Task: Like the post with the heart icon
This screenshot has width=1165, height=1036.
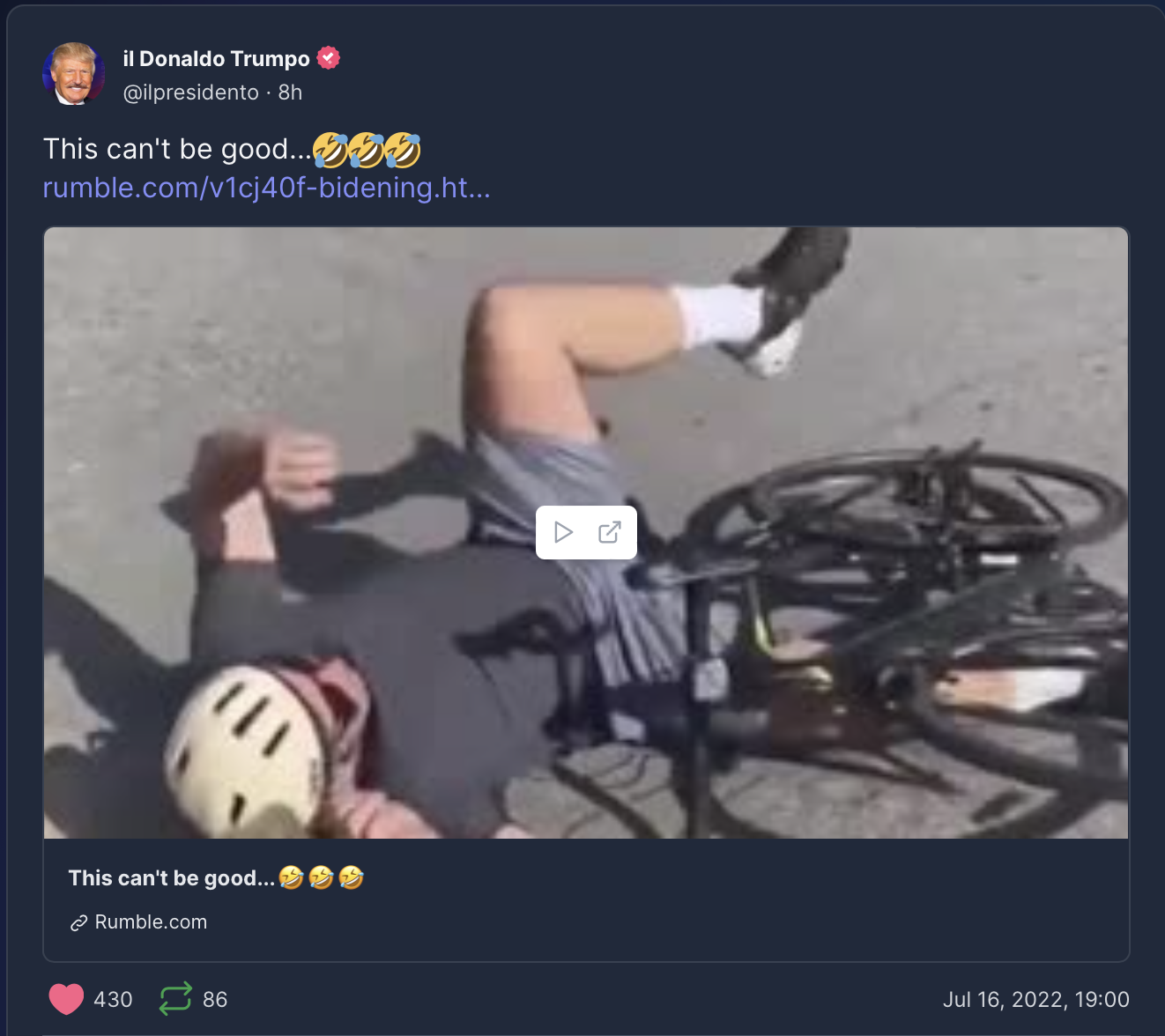Action: (66, 999)
